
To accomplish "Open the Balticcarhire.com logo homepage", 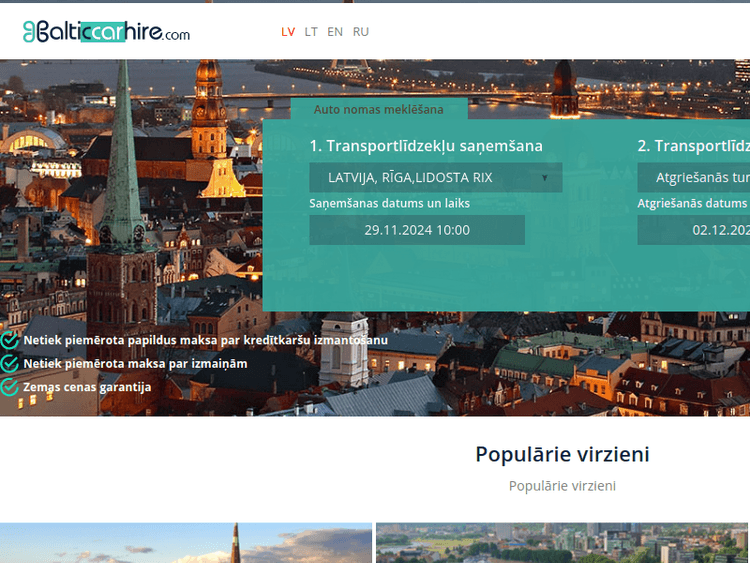I will pos(106,32).
